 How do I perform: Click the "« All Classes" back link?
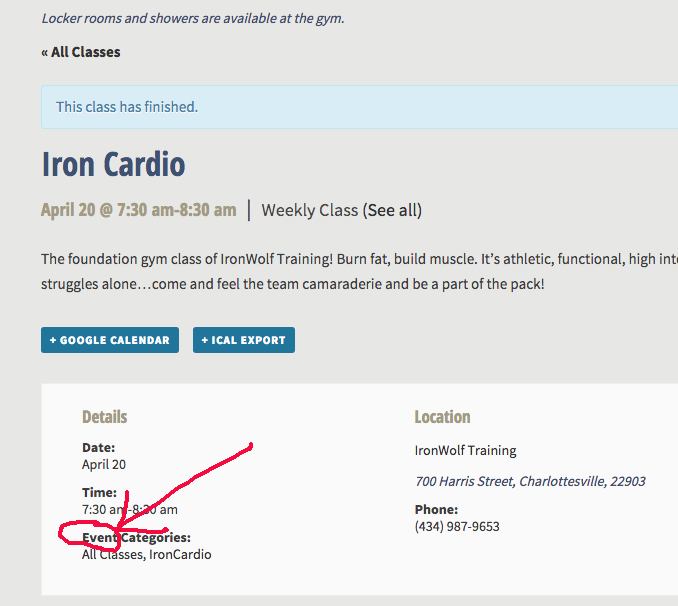tap(81, 52)
